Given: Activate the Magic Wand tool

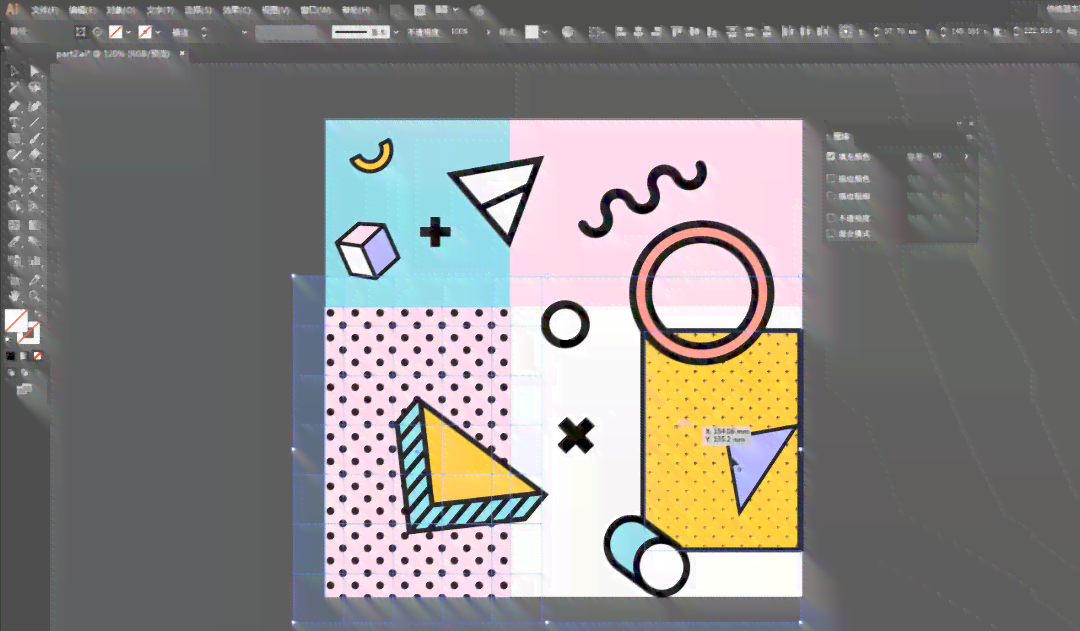Looking at the screenshot, I should pos(14,88).
